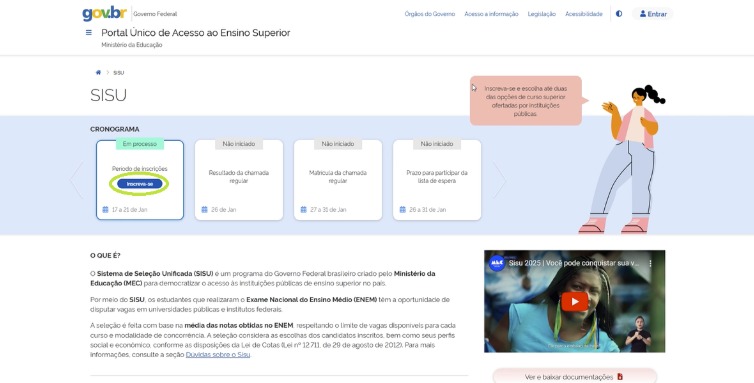Screen dimensions: 754x383
Task: Click the gov.br logo
Action: (104, 13)
